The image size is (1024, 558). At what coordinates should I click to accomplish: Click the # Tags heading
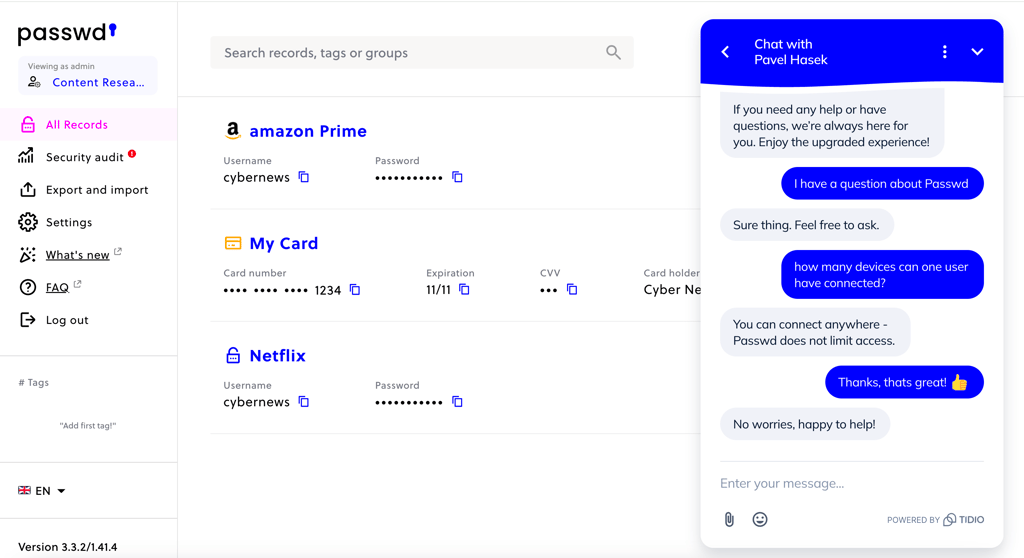coord(33,382)
